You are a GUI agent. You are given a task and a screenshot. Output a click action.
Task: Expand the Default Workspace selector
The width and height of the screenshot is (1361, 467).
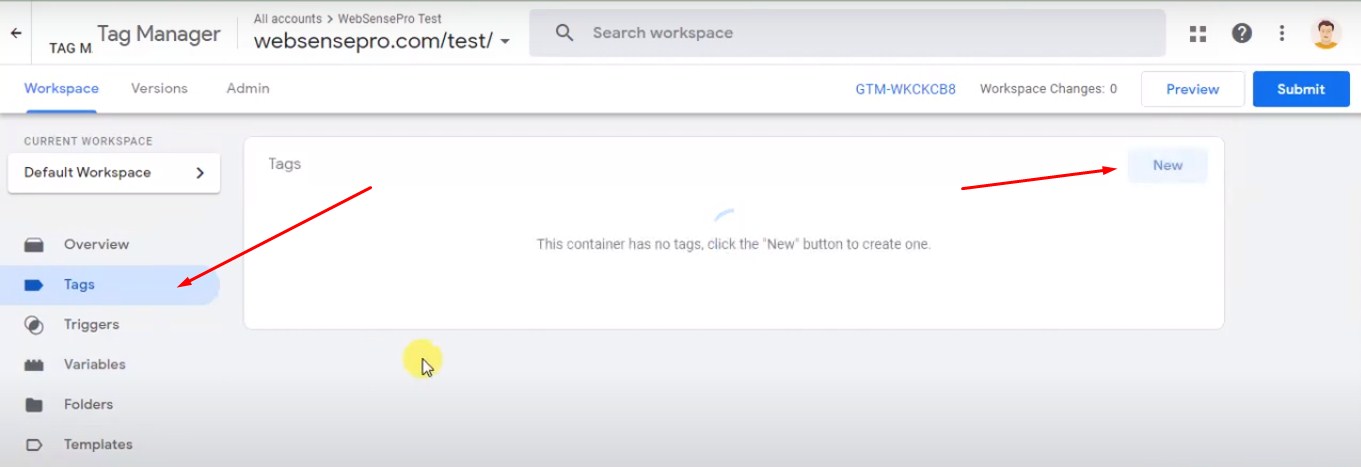pos(114,172)
